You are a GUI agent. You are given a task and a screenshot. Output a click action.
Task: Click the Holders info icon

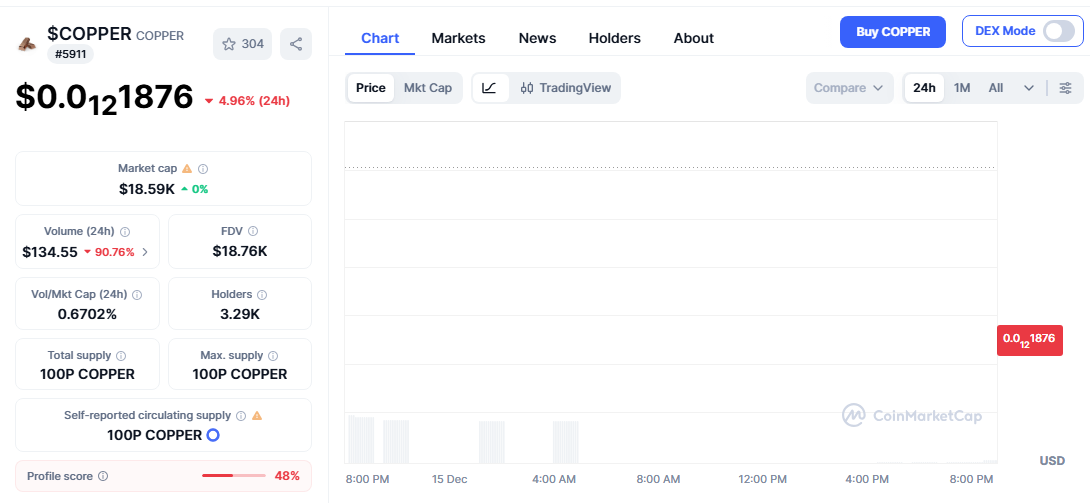[262, 295]
